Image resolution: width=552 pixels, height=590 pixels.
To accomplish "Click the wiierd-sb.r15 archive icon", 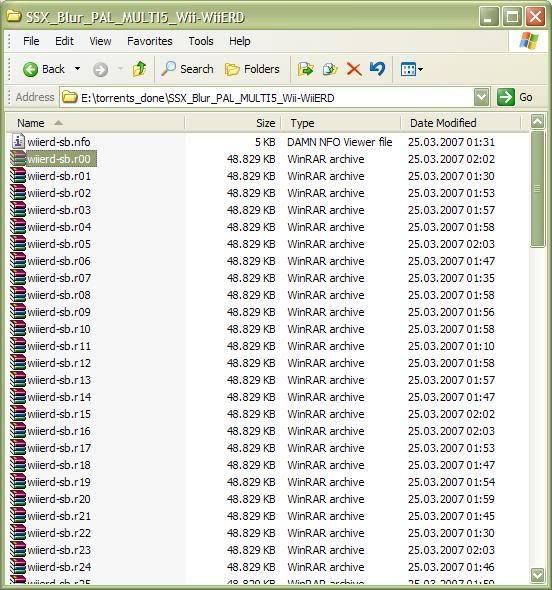I will pos(18,414).
